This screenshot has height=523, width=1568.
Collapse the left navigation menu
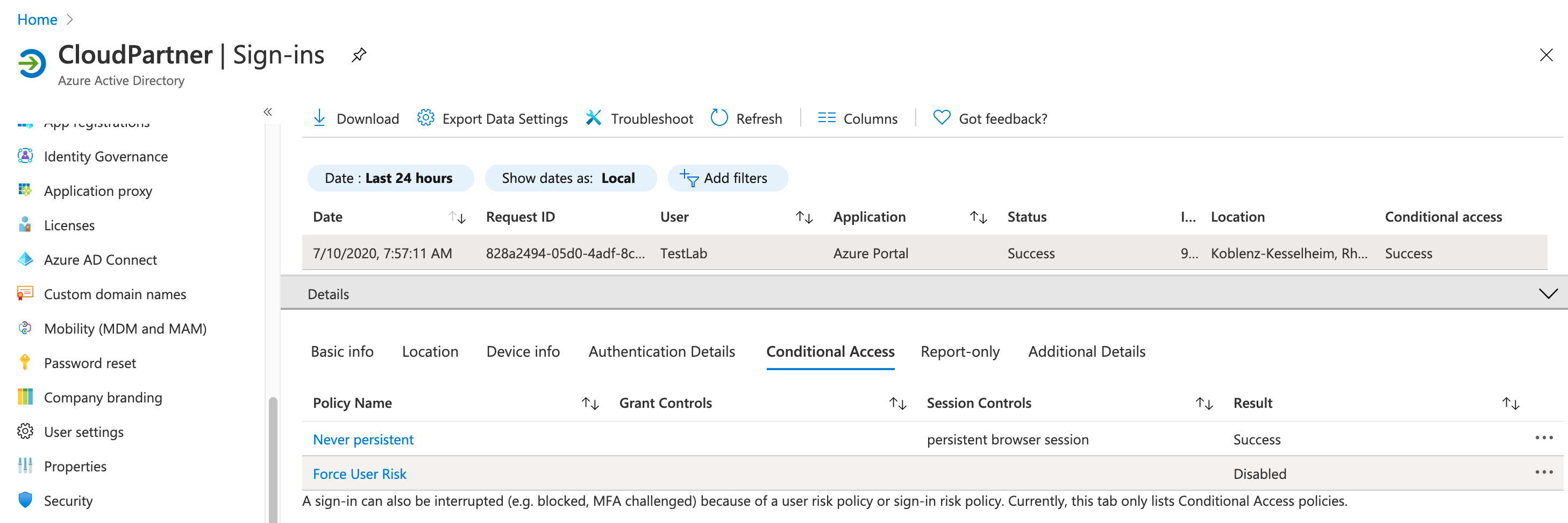coord(268,112)
